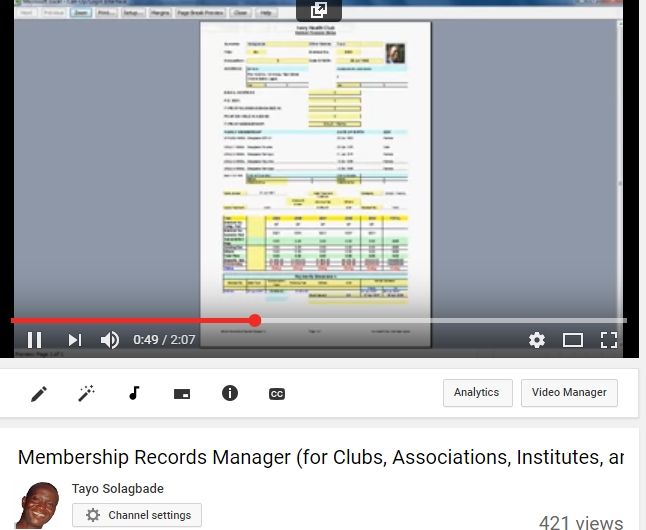Open the pencil edit video info tool
The width and height of the screenshot is (646, 530).
39,394
